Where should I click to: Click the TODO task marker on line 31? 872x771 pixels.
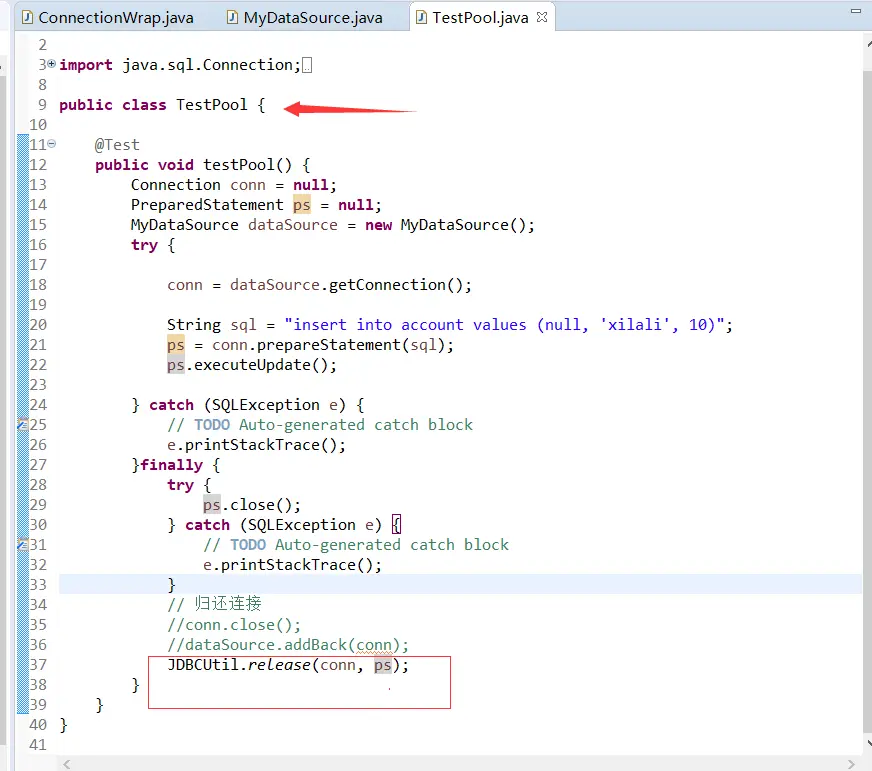22,545
